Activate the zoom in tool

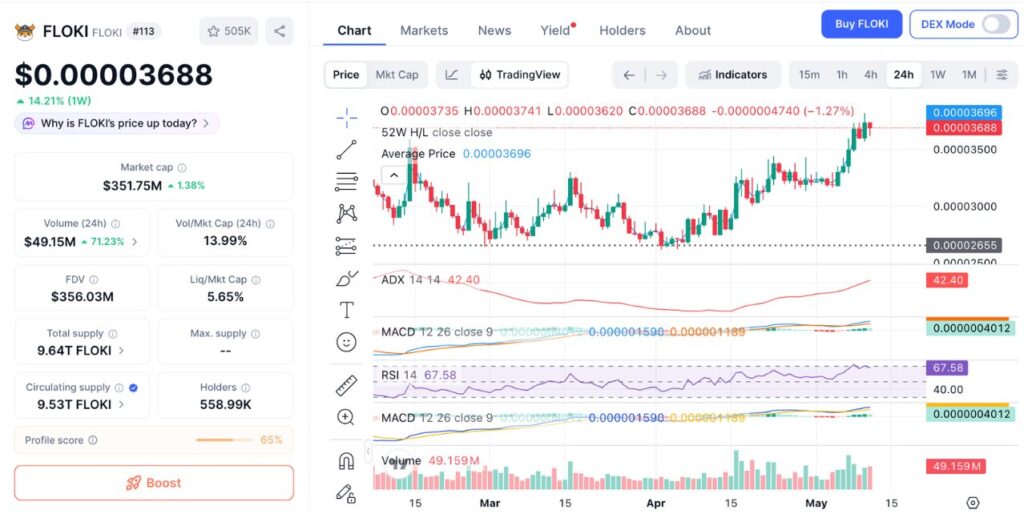346,417
